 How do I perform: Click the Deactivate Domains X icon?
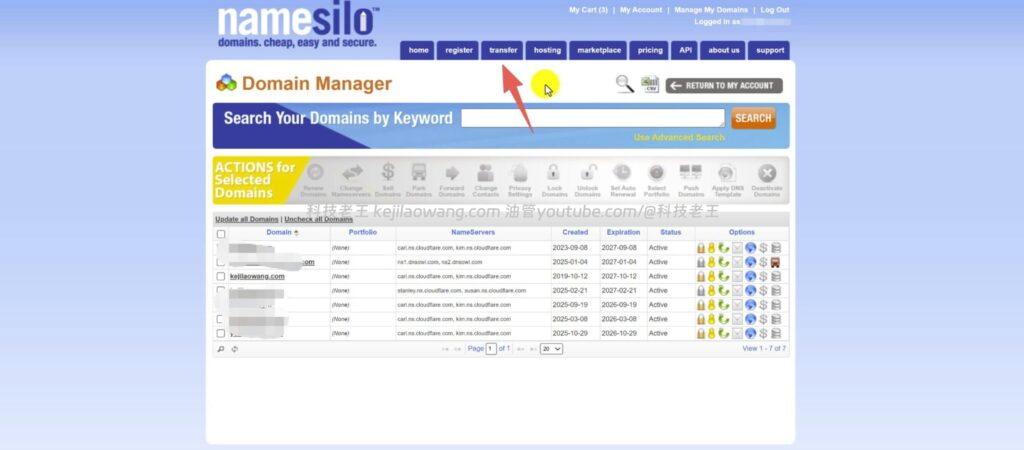[x=767, y=173]
